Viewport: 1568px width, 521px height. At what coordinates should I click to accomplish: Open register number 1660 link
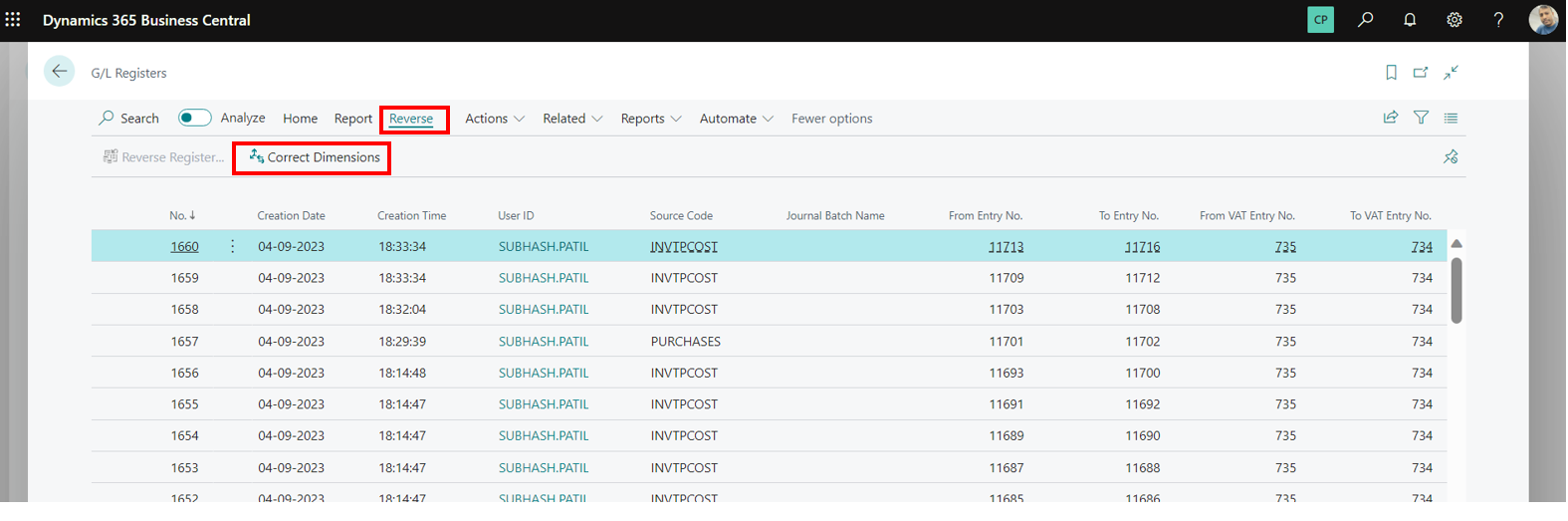tap(184, 246)
